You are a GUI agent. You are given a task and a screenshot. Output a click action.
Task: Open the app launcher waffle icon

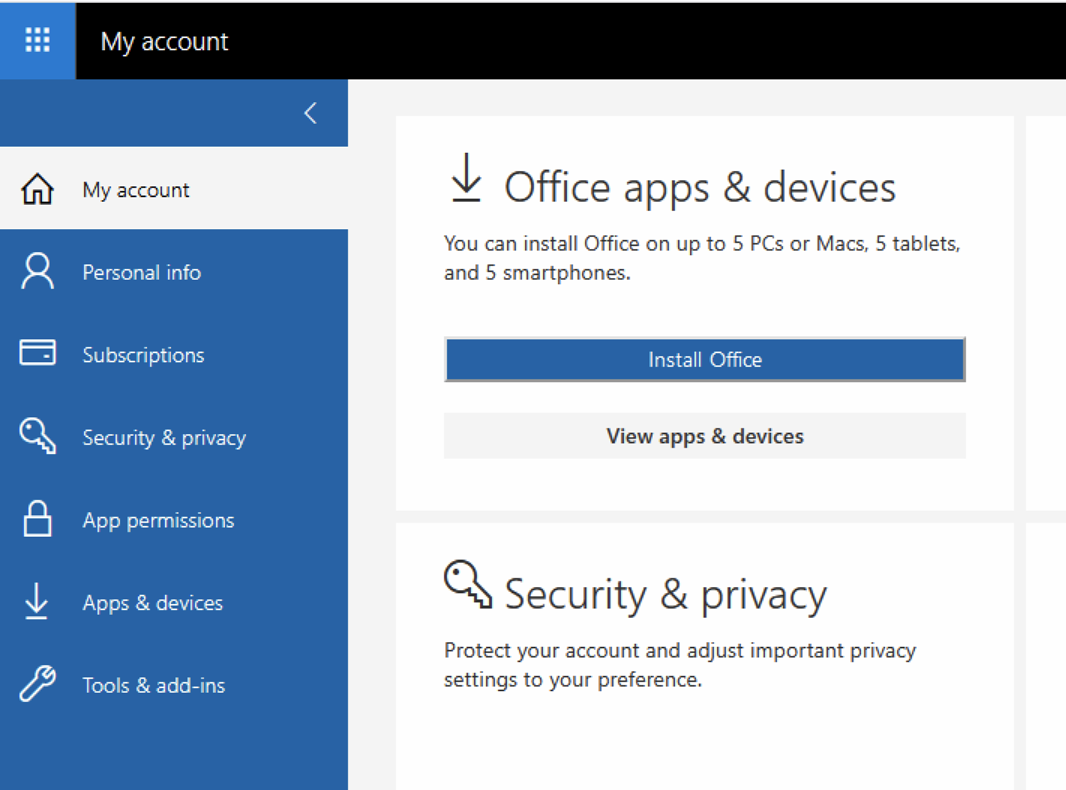click(37, 40)
